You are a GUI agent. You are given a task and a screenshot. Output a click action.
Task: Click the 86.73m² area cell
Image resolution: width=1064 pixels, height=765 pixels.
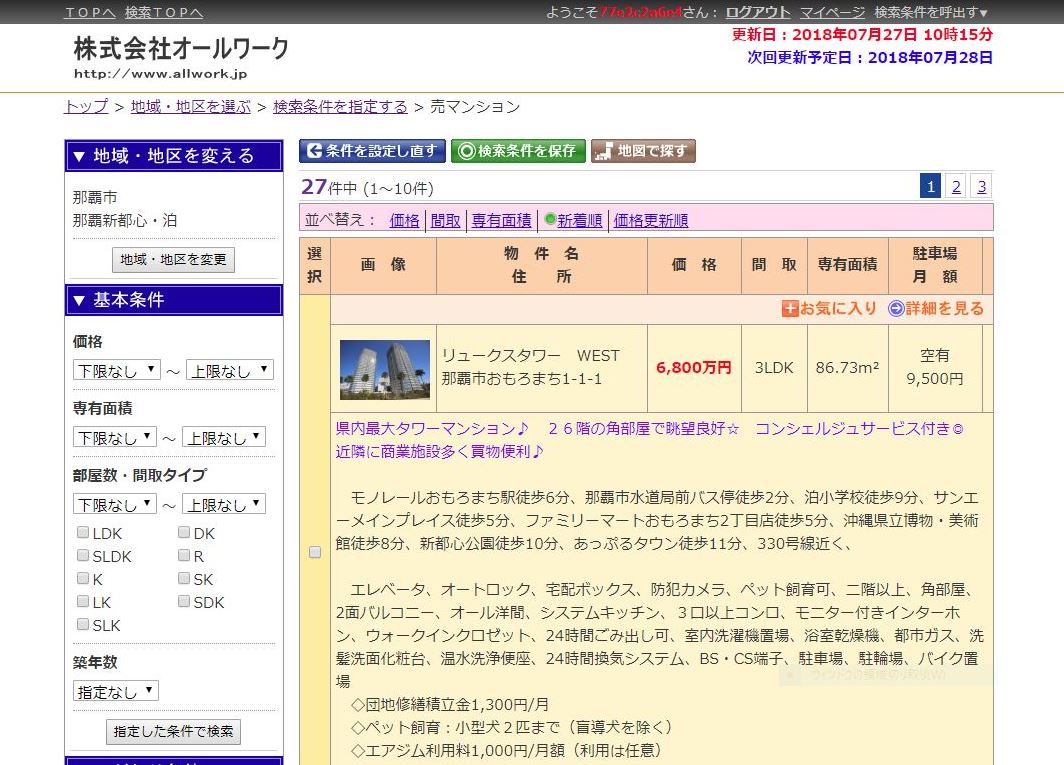pos(848,367)
